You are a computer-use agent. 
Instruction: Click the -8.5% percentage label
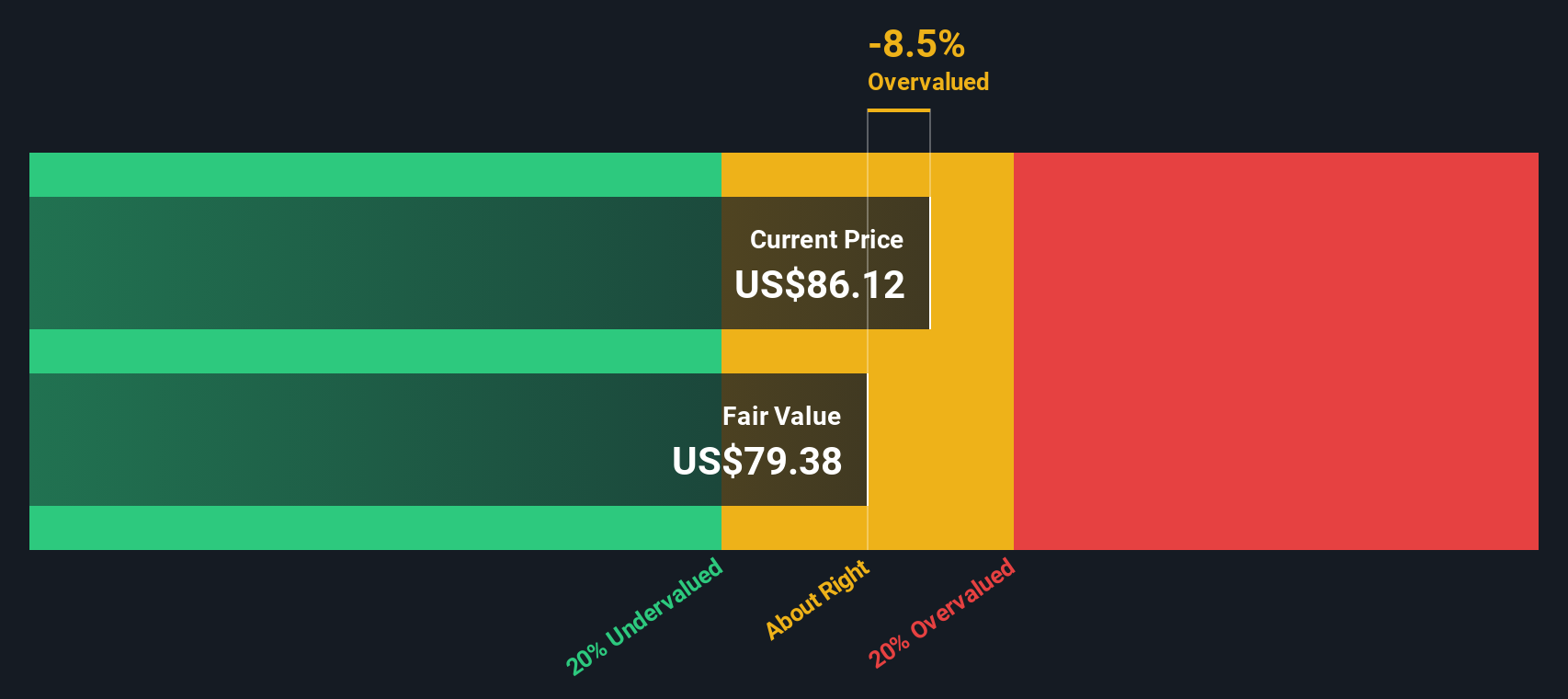point(916,44)
